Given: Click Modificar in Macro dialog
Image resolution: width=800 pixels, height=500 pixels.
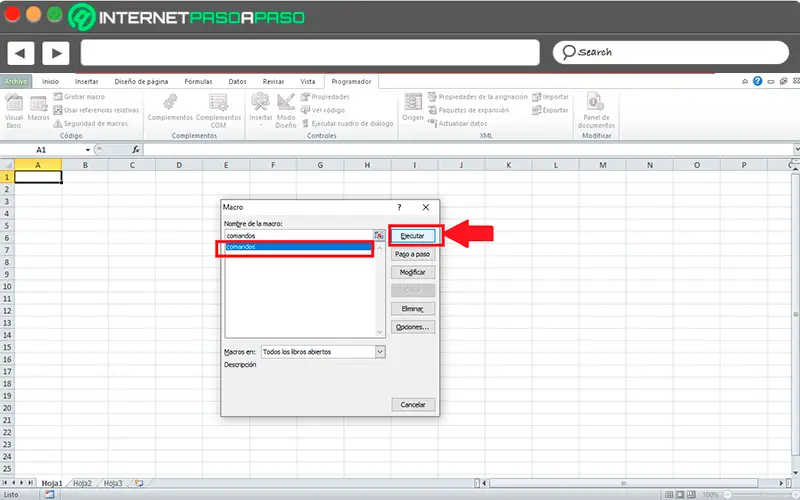Looking at the screenshot, I should 413,272.
